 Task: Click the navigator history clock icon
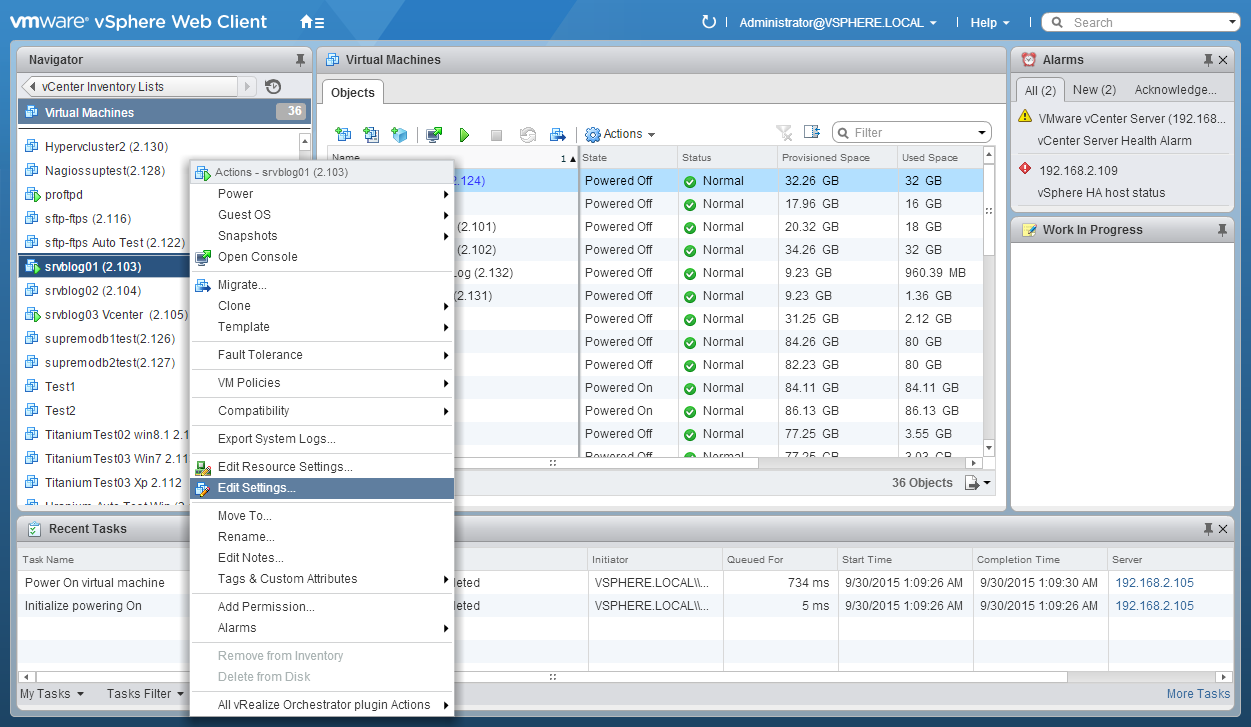pos(273,87)
